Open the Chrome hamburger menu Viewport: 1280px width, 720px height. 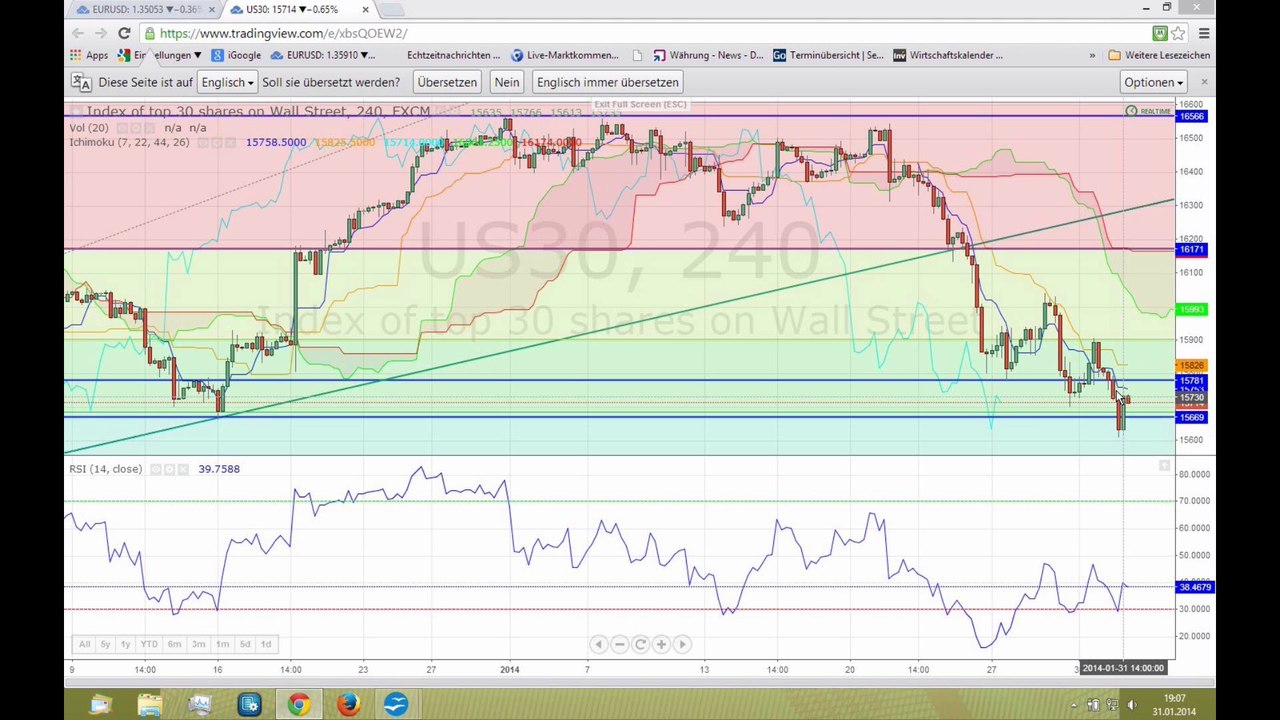[x=1204, y=33]
